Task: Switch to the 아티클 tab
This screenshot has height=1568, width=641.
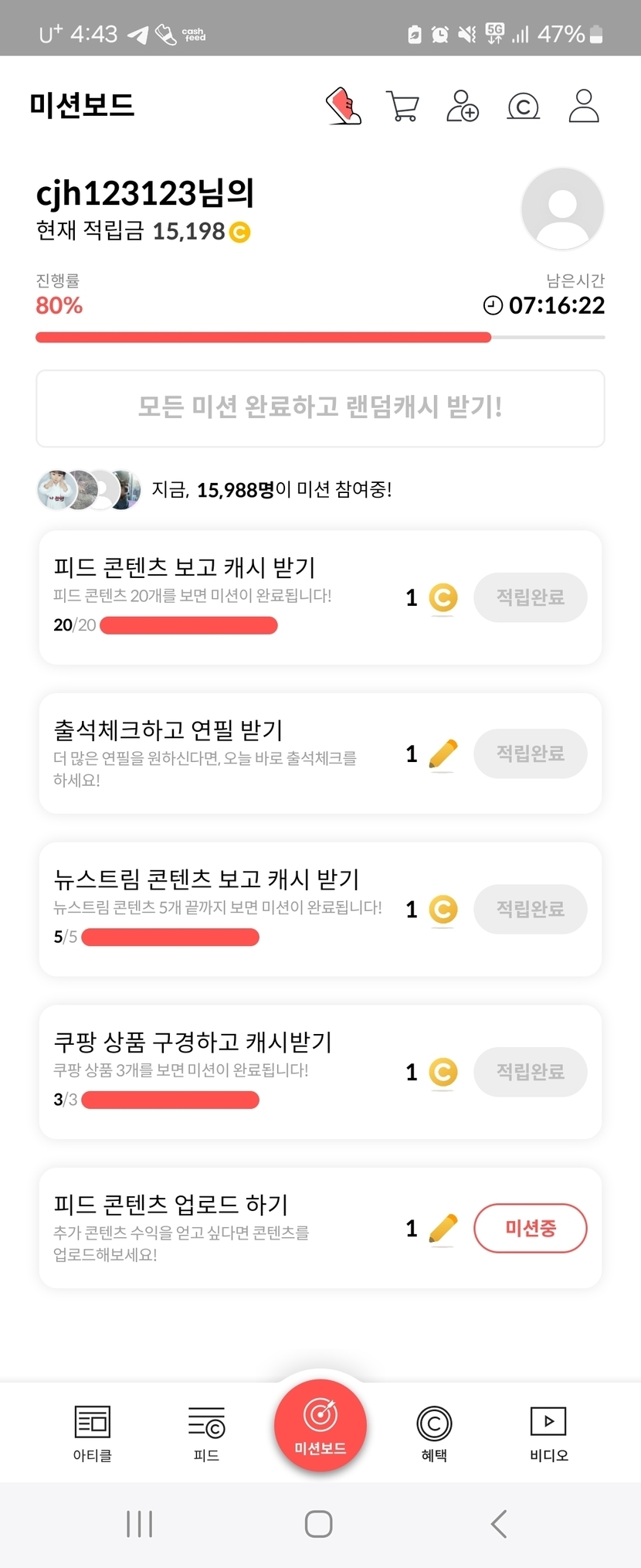Action: pos(92,1434)
